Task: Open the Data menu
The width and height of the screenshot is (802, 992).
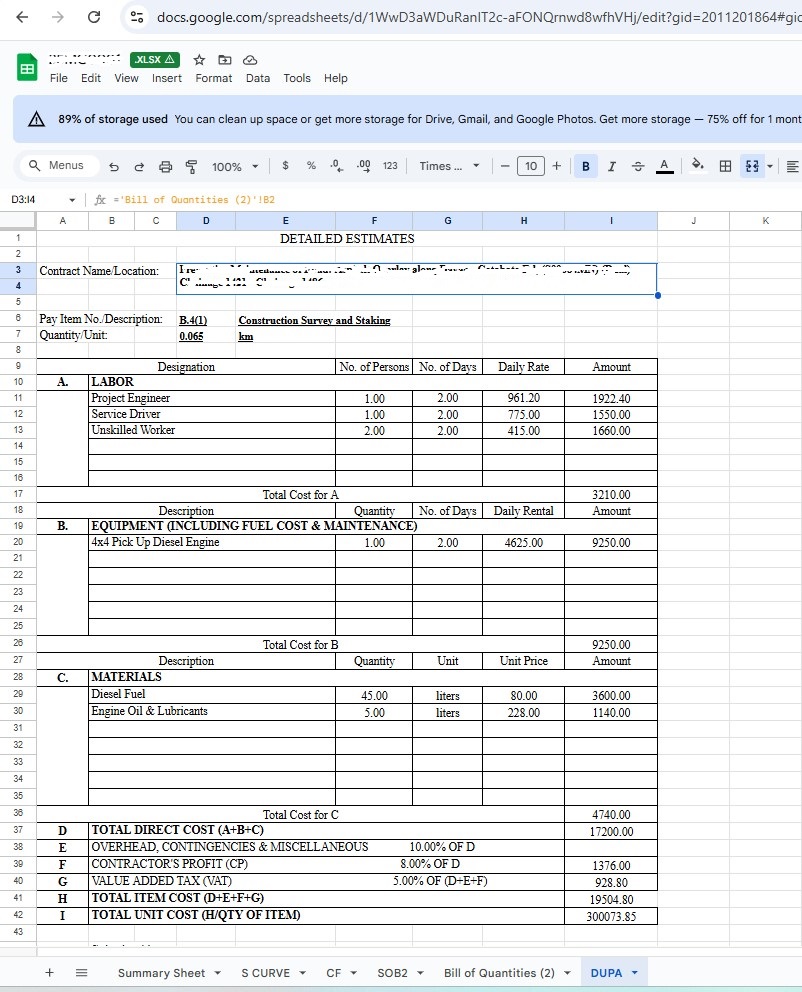Action: (257, 78)
